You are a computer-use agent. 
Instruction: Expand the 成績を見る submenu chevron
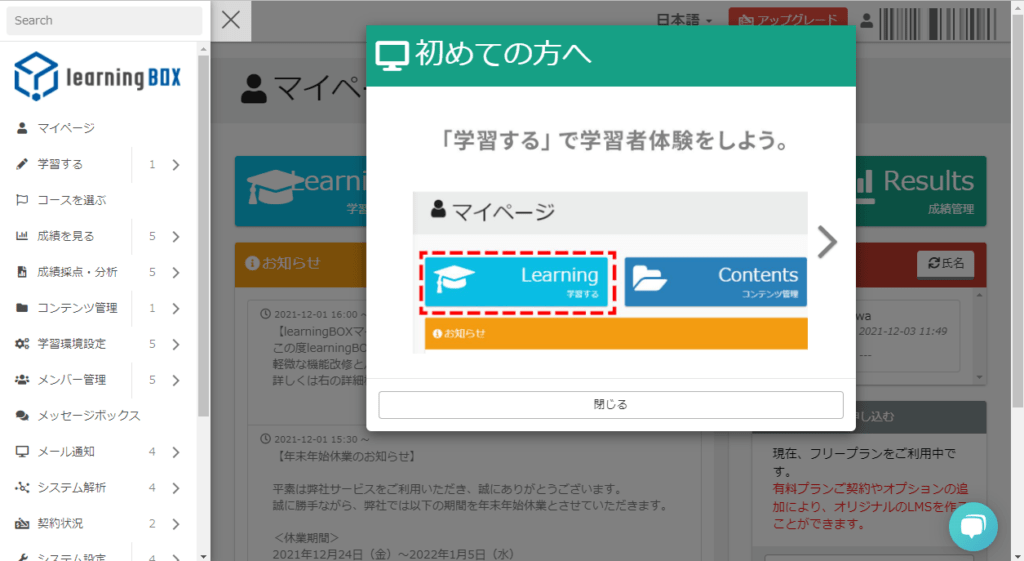pos(176,236)
